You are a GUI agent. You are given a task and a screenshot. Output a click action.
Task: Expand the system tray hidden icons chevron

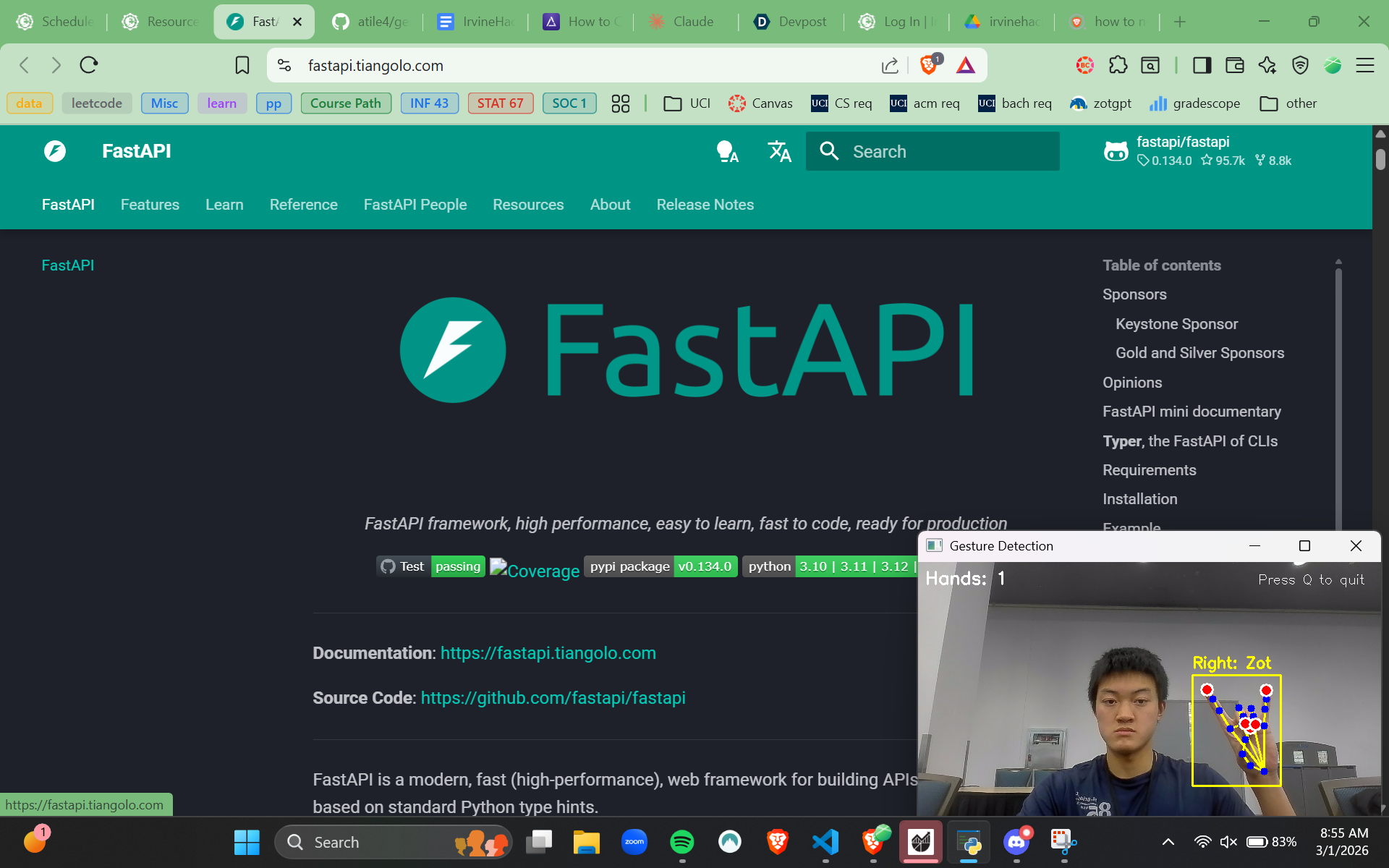pos(1168,842)
